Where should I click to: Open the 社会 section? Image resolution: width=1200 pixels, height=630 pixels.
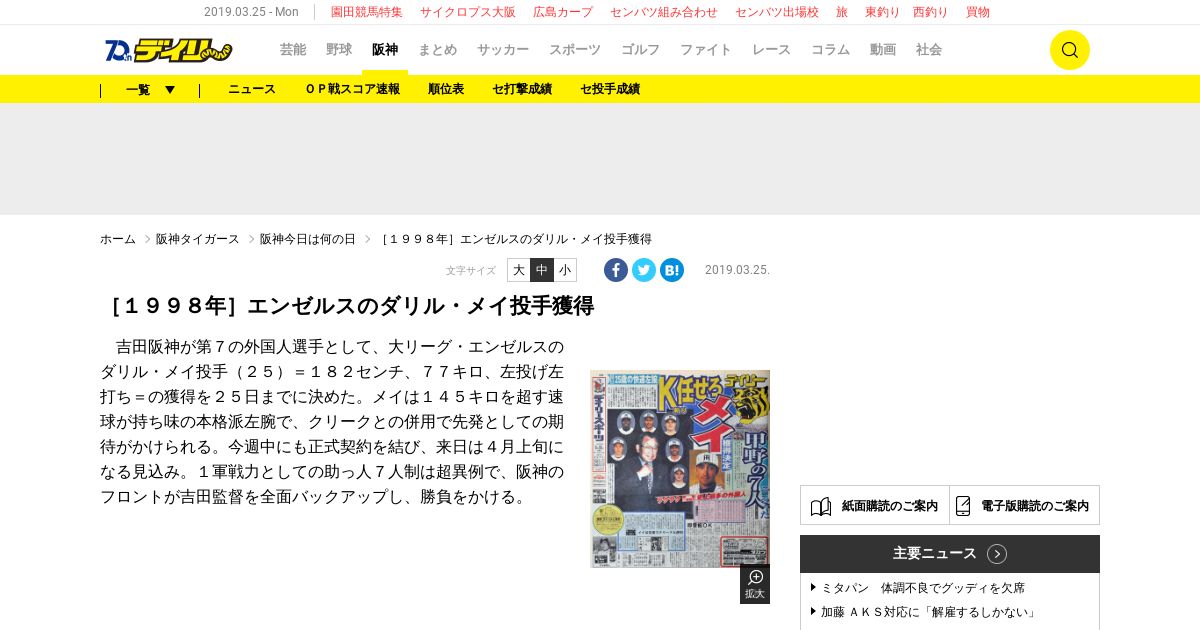tap(929, 50)
